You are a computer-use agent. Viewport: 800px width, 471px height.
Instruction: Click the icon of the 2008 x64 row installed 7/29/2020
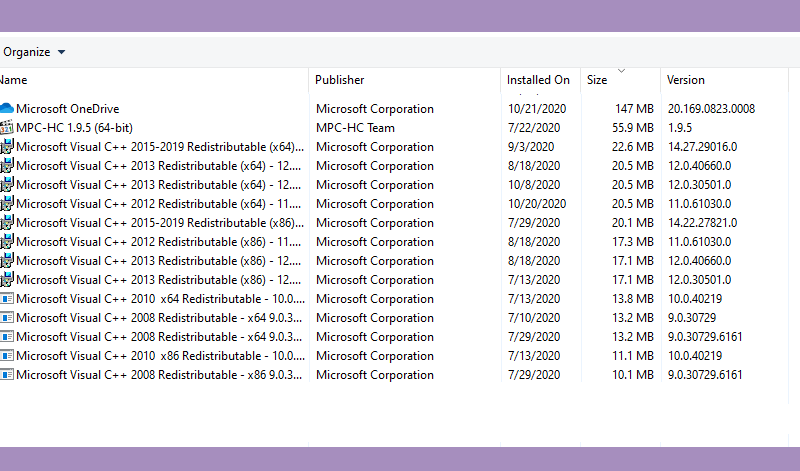(7, 337)
